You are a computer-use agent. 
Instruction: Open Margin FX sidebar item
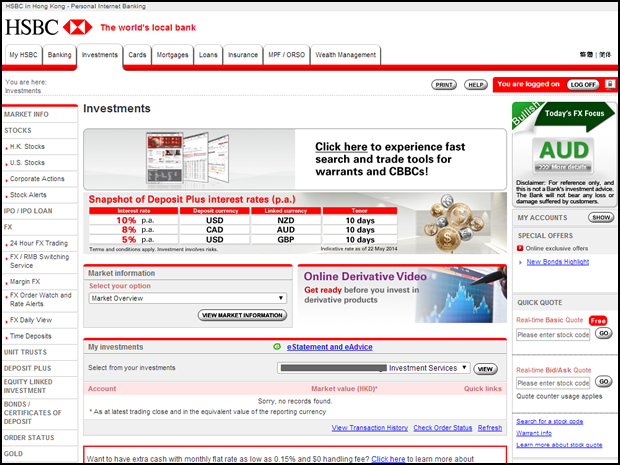(40, 282)
